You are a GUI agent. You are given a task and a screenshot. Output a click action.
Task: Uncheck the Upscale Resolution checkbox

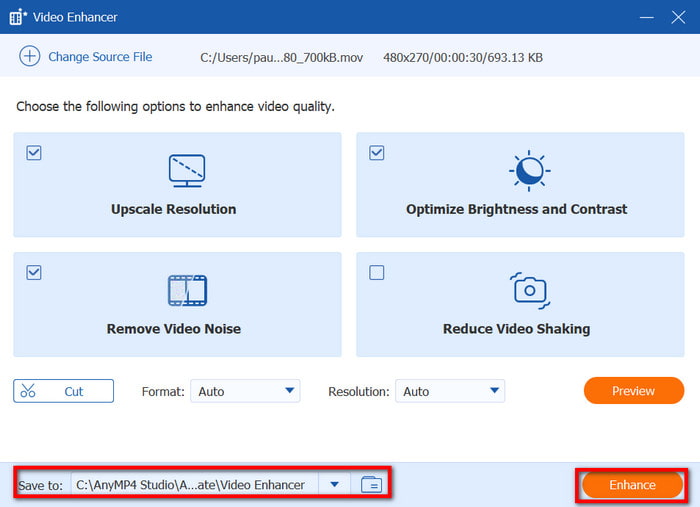34,153
